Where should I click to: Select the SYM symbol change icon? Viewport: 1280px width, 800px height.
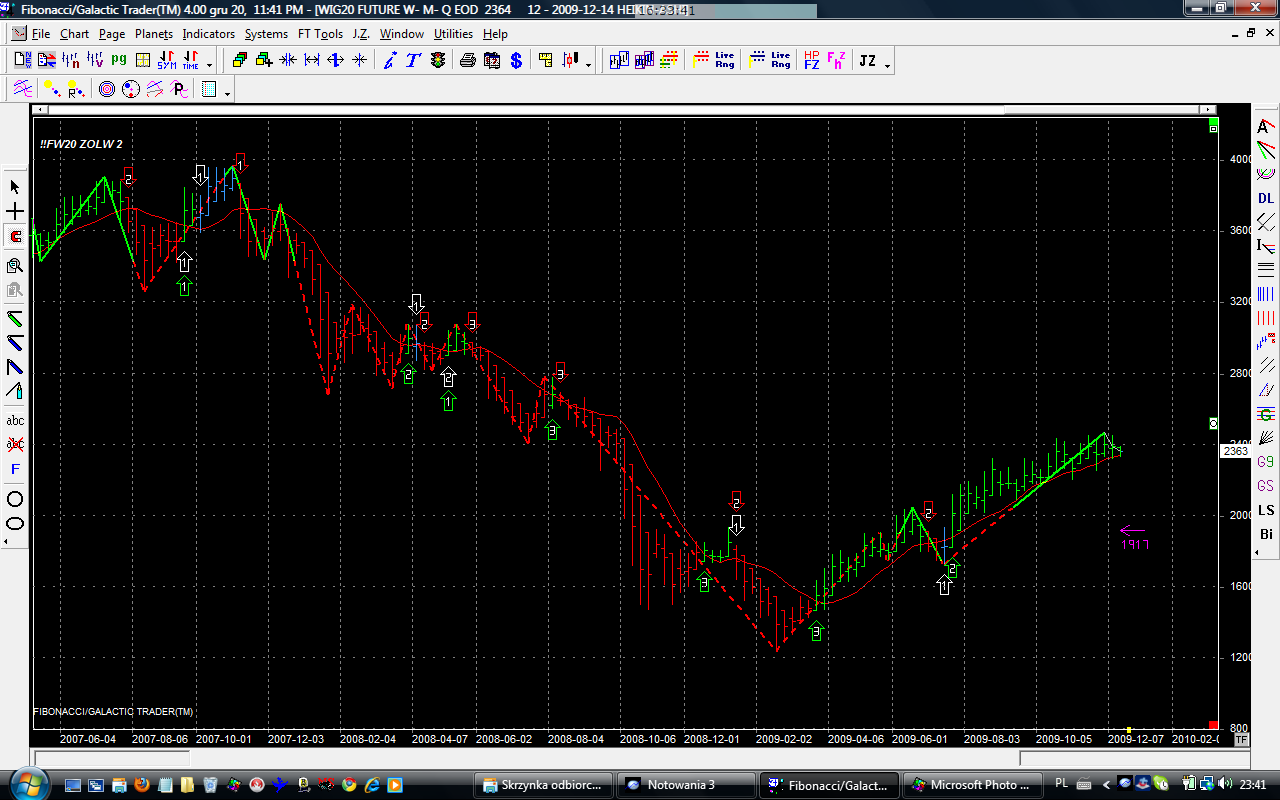pos(166,61)
